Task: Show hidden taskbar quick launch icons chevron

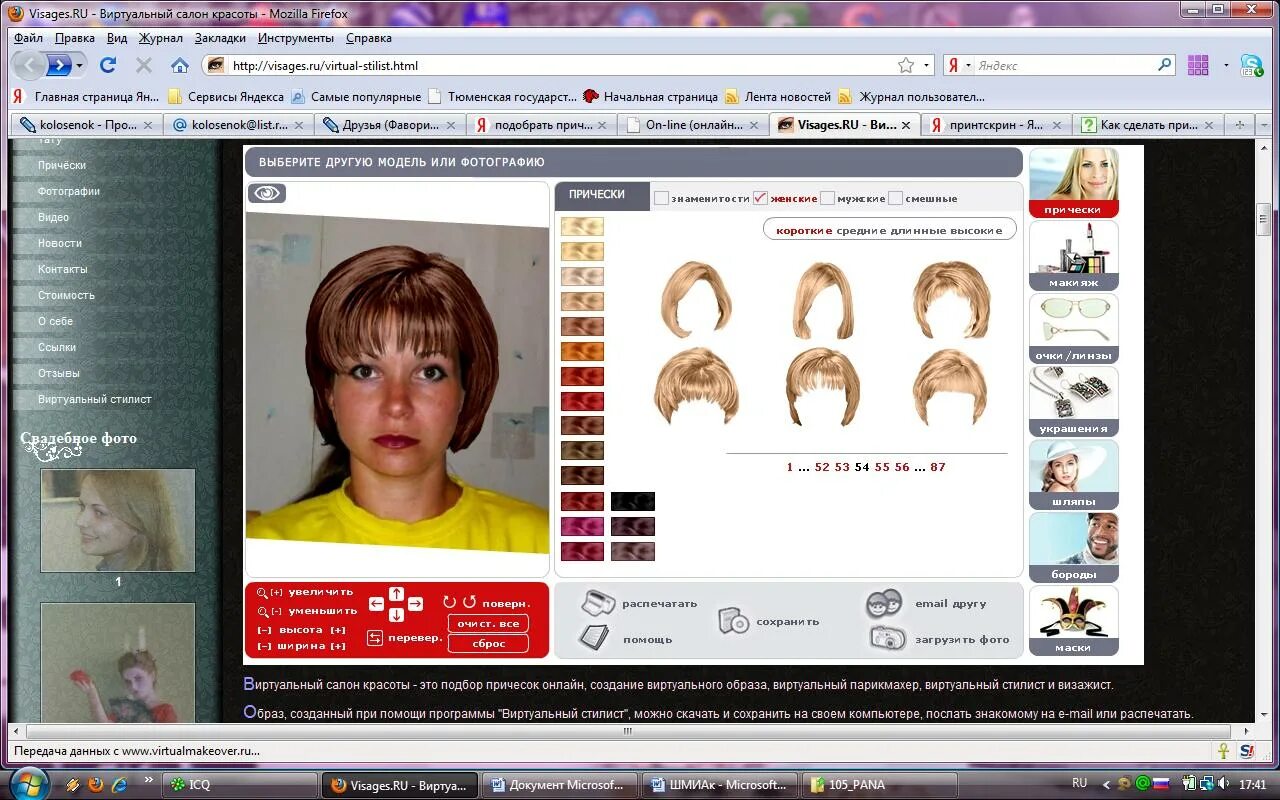Action: (x=149, y=779)
